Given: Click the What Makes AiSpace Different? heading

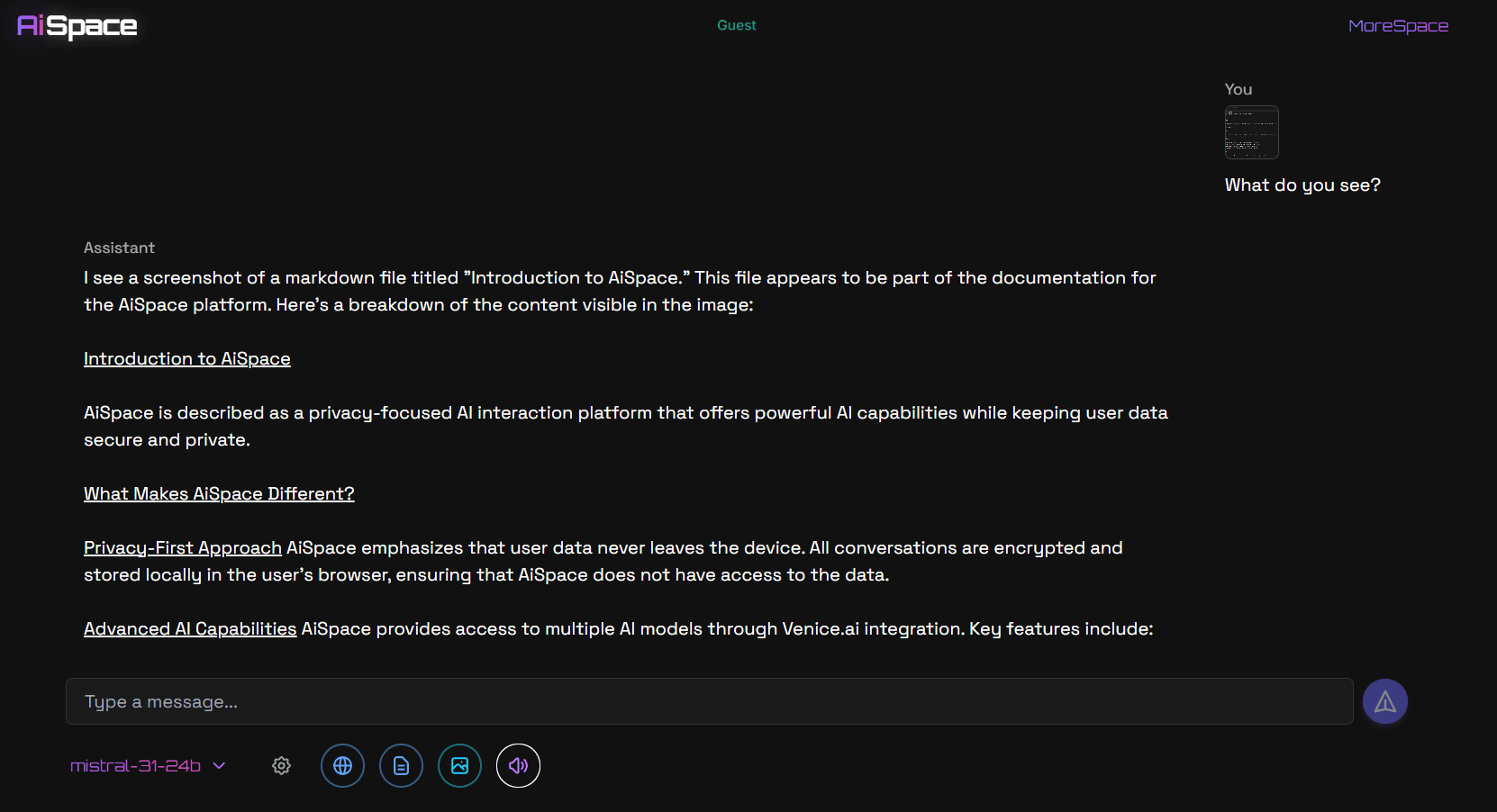Looking at the screenshot, I should (x=219, y=493).
